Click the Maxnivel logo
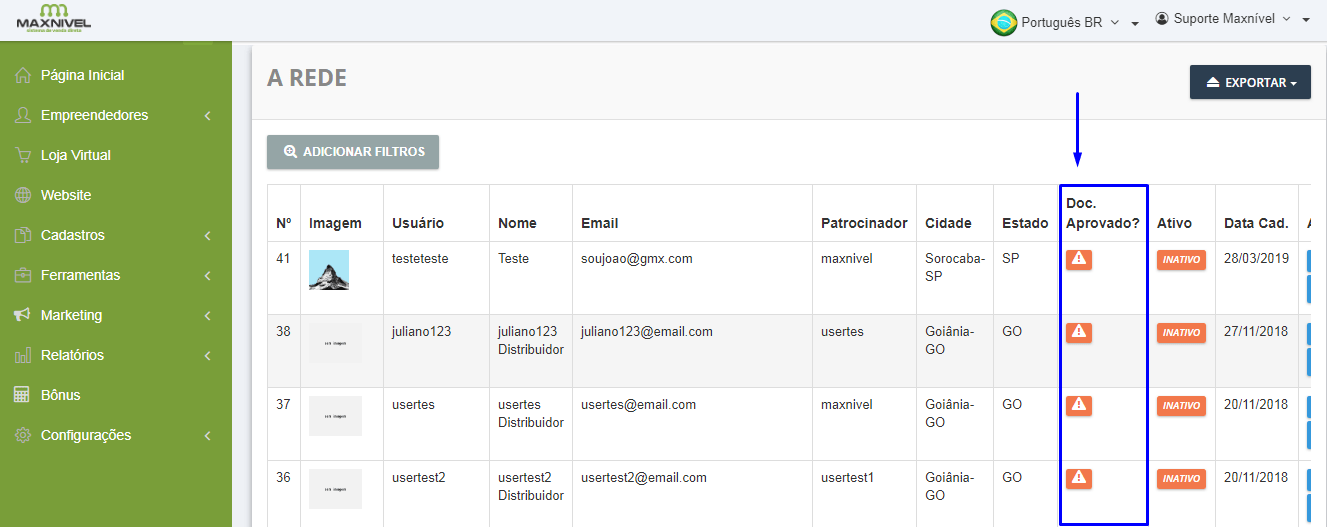The image size is (1327, 527). (x=53, y=18)
